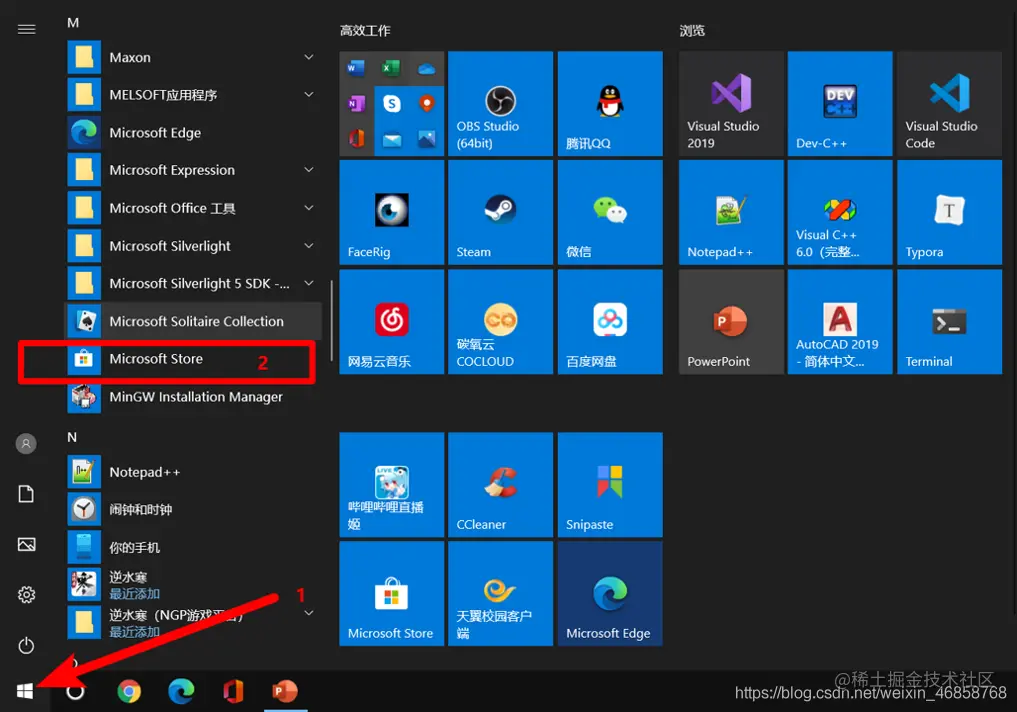Open Microsoft Solitaire Collection in app list
Viewport: 1017px width, 712px height.
click(x=193, y=321)
